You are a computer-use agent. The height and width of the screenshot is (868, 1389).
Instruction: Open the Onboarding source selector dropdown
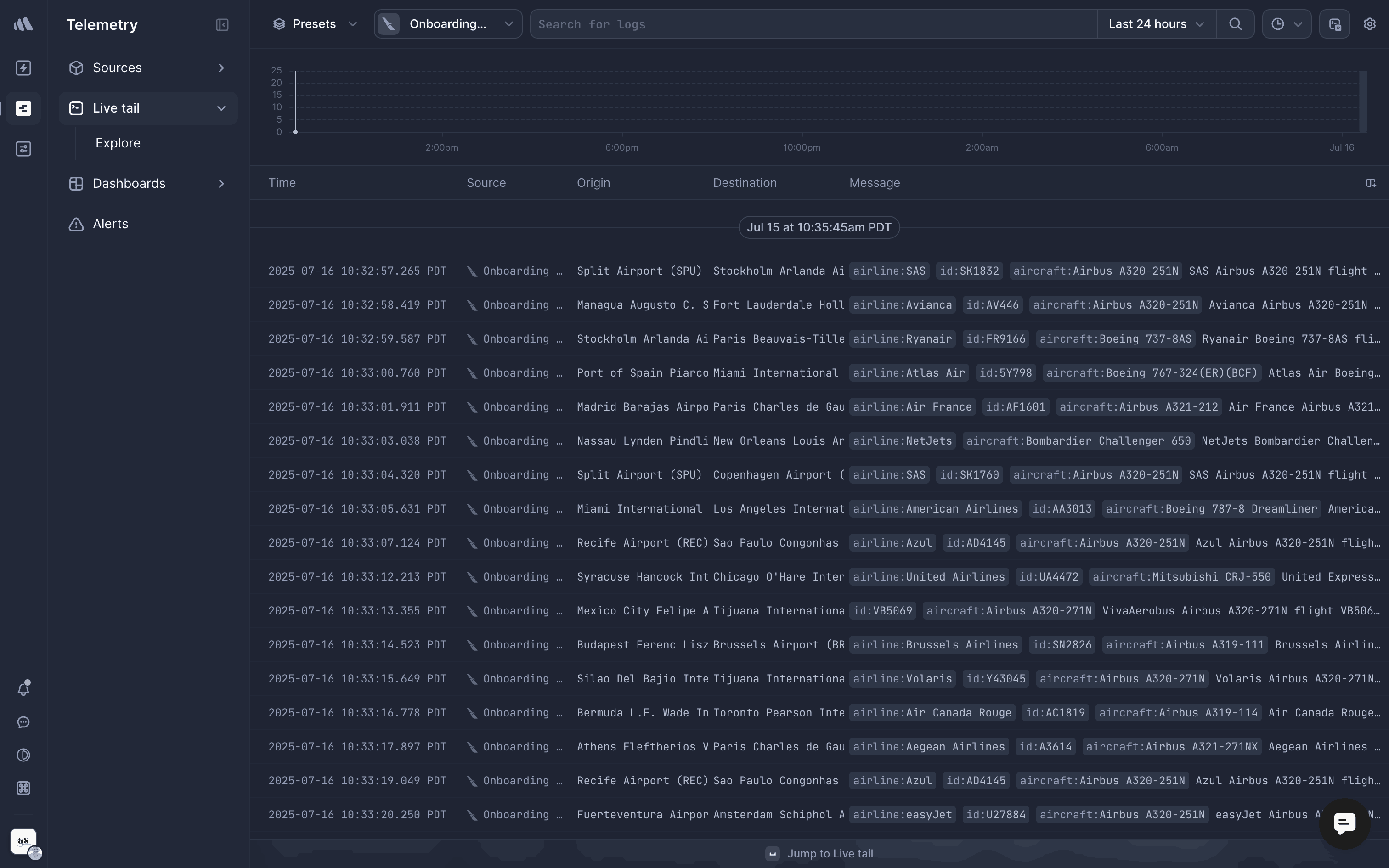tap(448, 24)
